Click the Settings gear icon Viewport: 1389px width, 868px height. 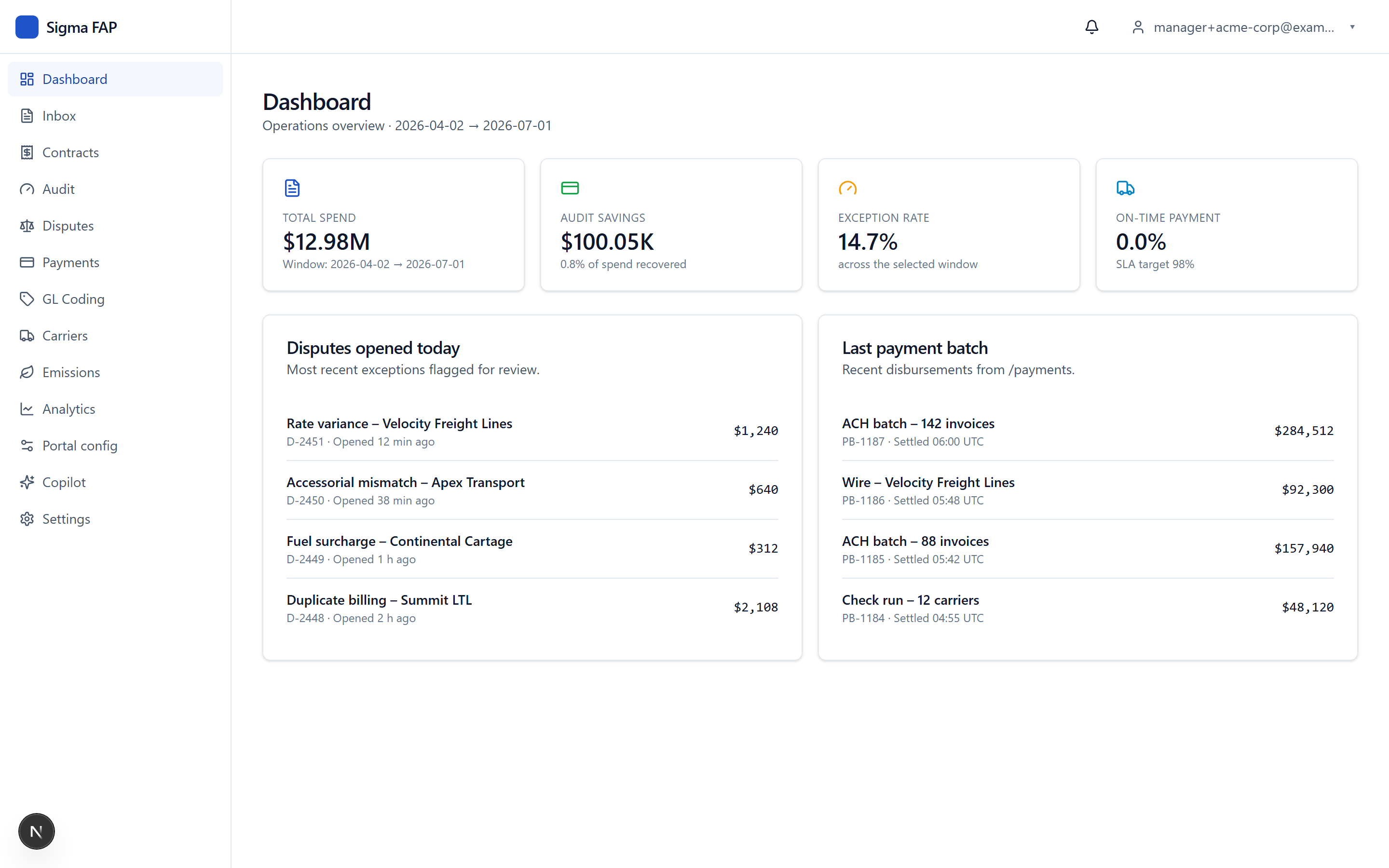(x=27, y=519)
